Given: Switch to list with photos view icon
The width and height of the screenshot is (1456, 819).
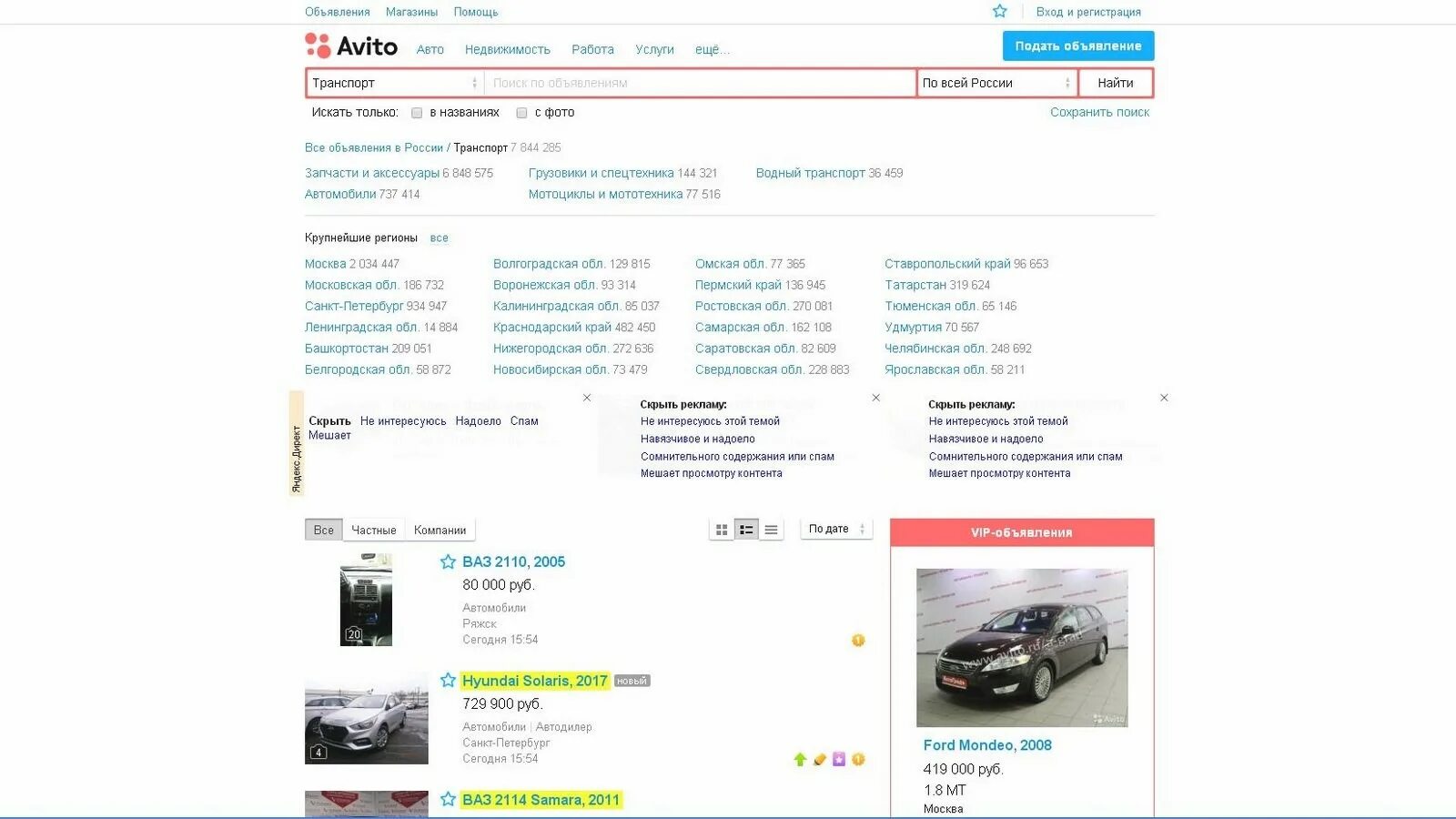Looking at the screenshot, I should pos(746,530).
